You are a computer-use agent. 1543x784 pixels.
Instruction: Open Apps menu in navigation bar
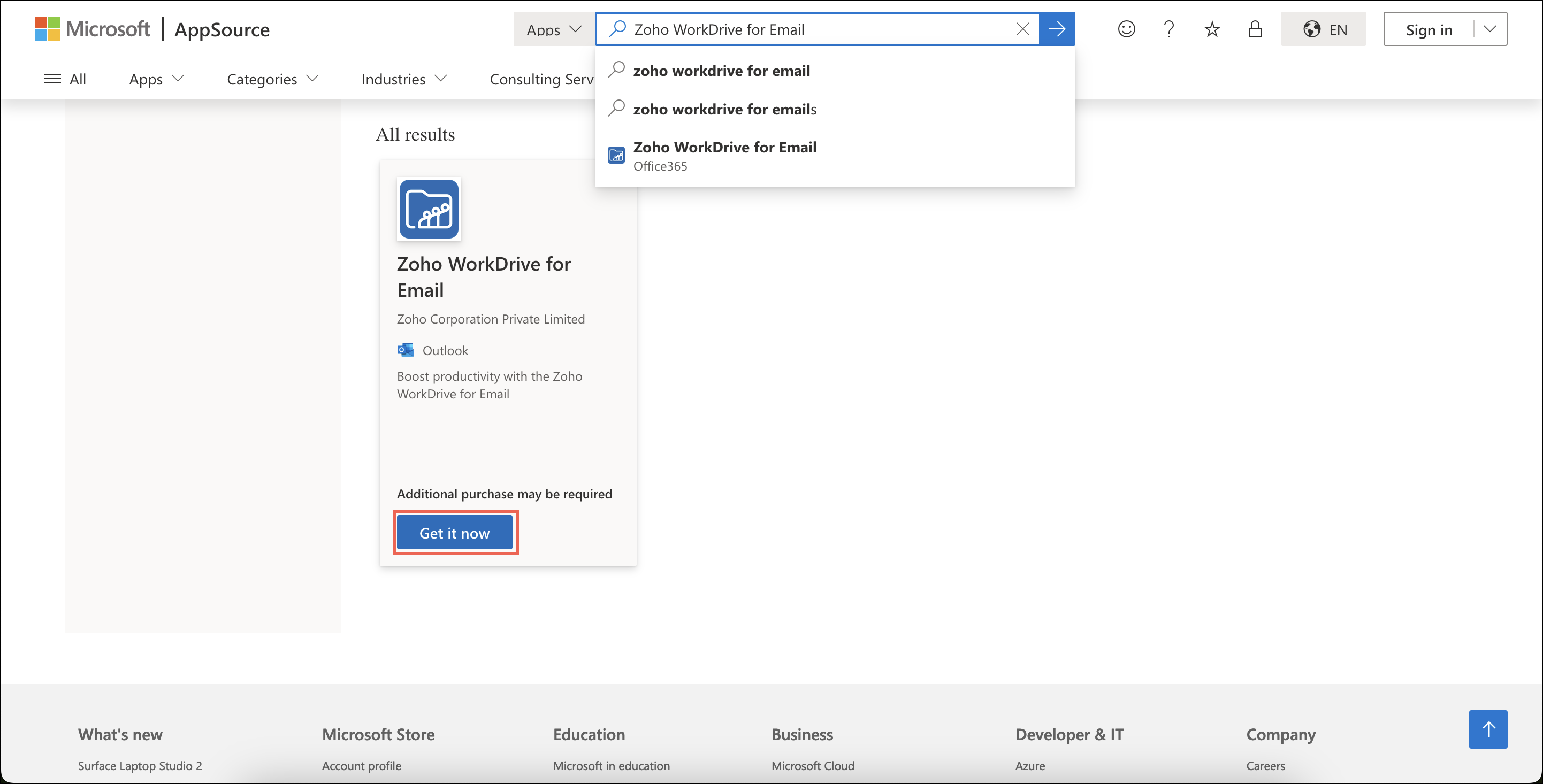pyautogui.click(x=156, y=79)
